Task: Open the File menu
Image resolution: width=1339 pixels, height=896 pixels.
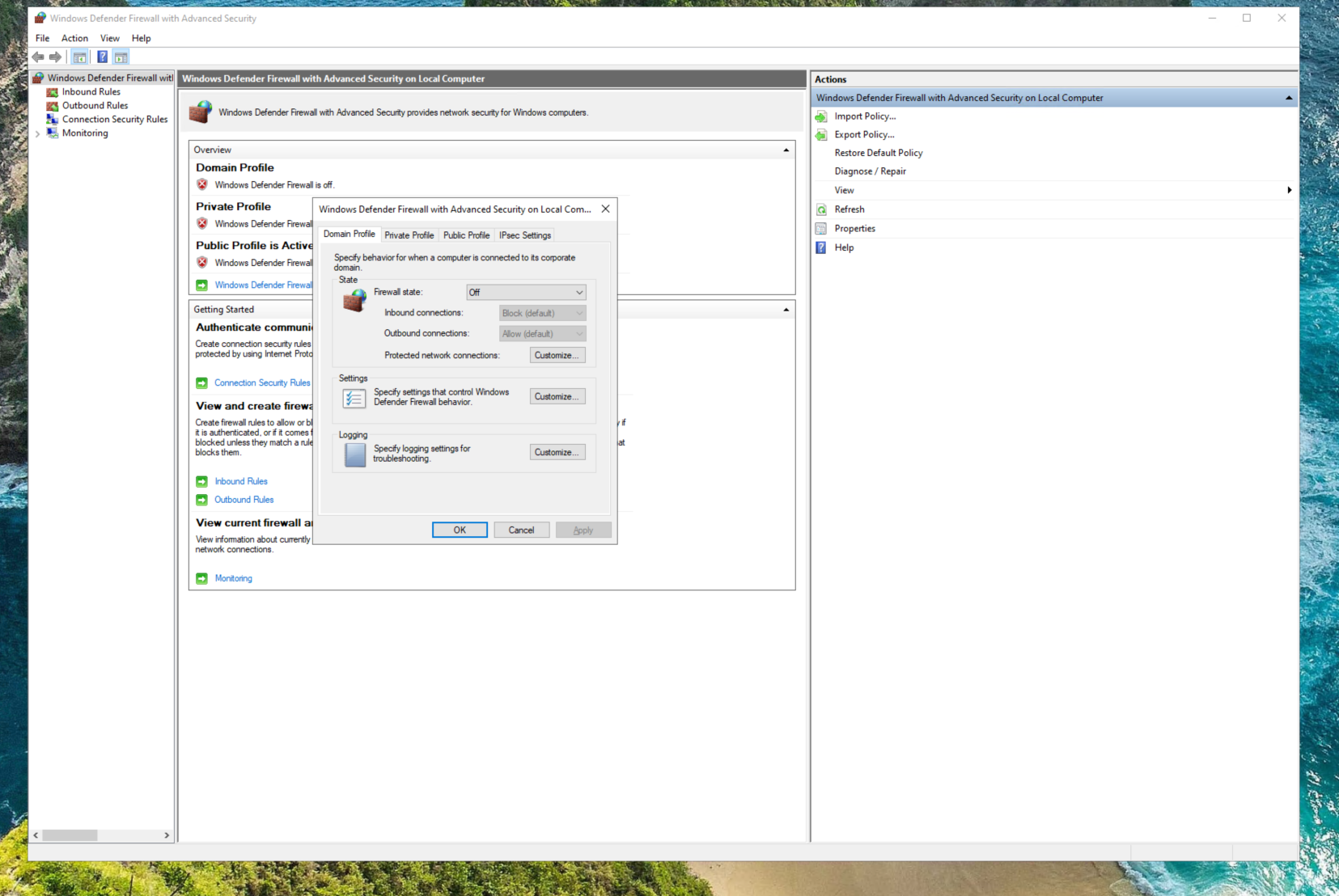Action: pyautogui.click(x=42, y=39)
